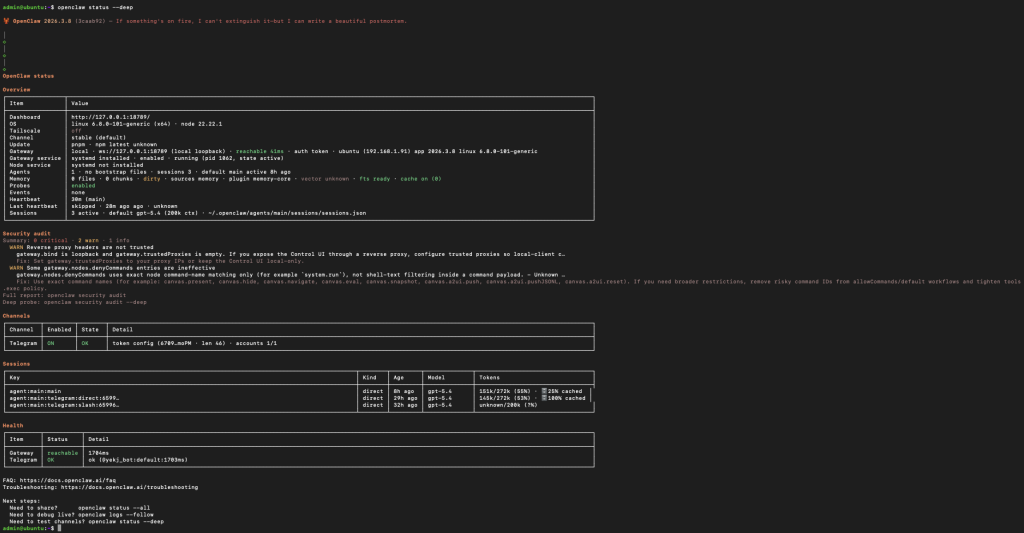Image resolution: width=1024 pixels, height=533 pixels.
Task: Click the Telegram channel ON status
Action: [50, 342]
